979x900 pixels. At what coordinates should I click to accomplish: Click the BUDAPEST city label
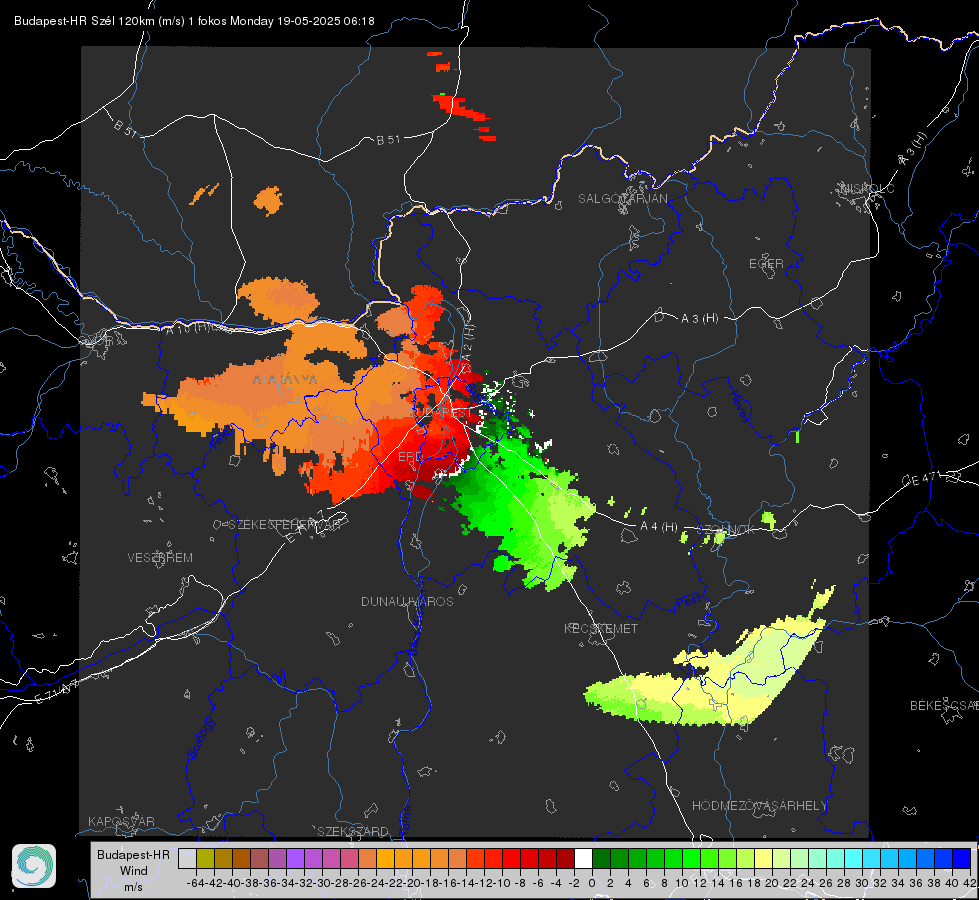tap(441, 413)
